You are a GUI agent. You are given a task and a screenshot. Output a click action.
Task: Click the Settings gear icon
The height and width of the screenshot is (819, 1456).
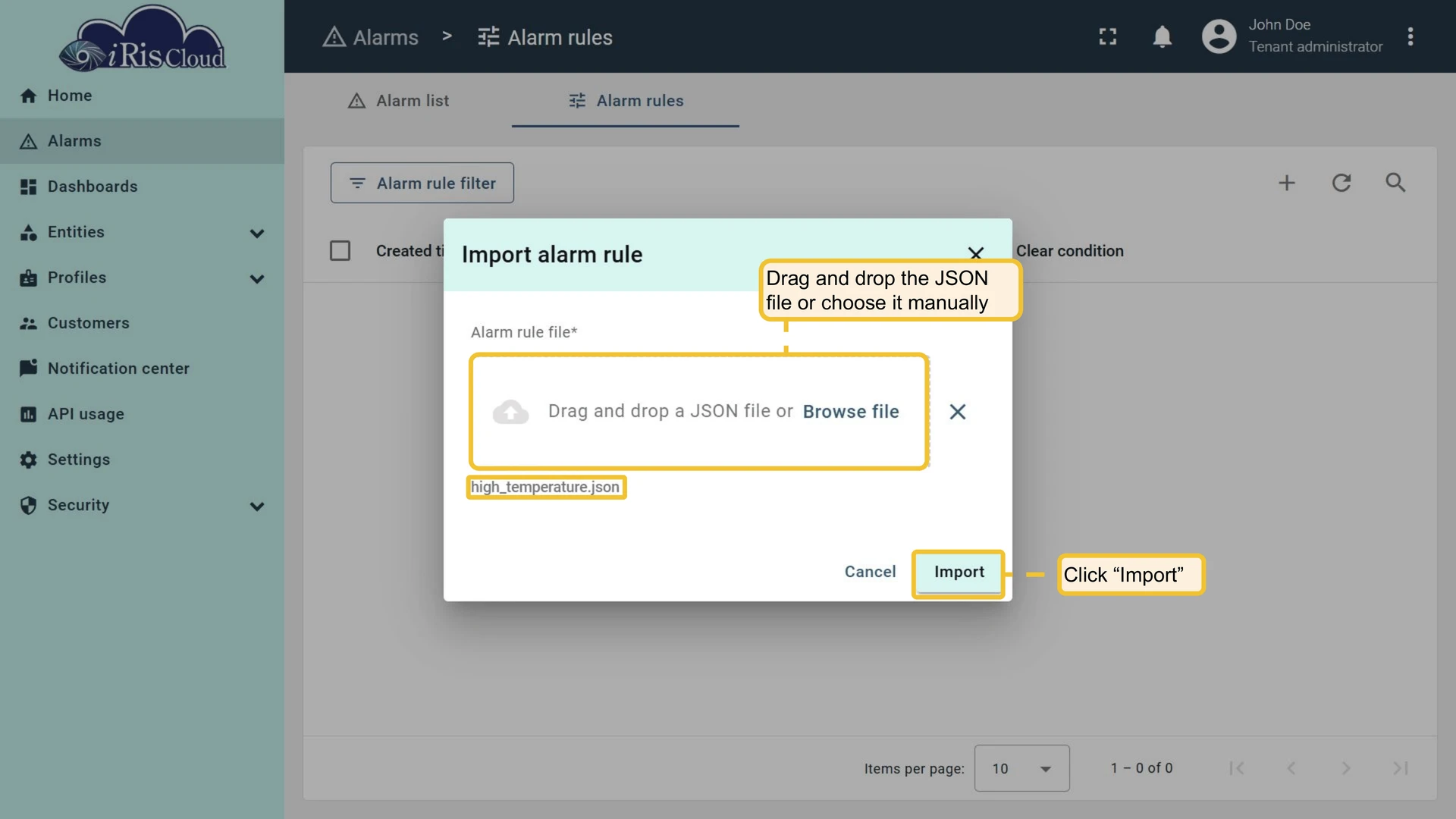pos(28,460)
